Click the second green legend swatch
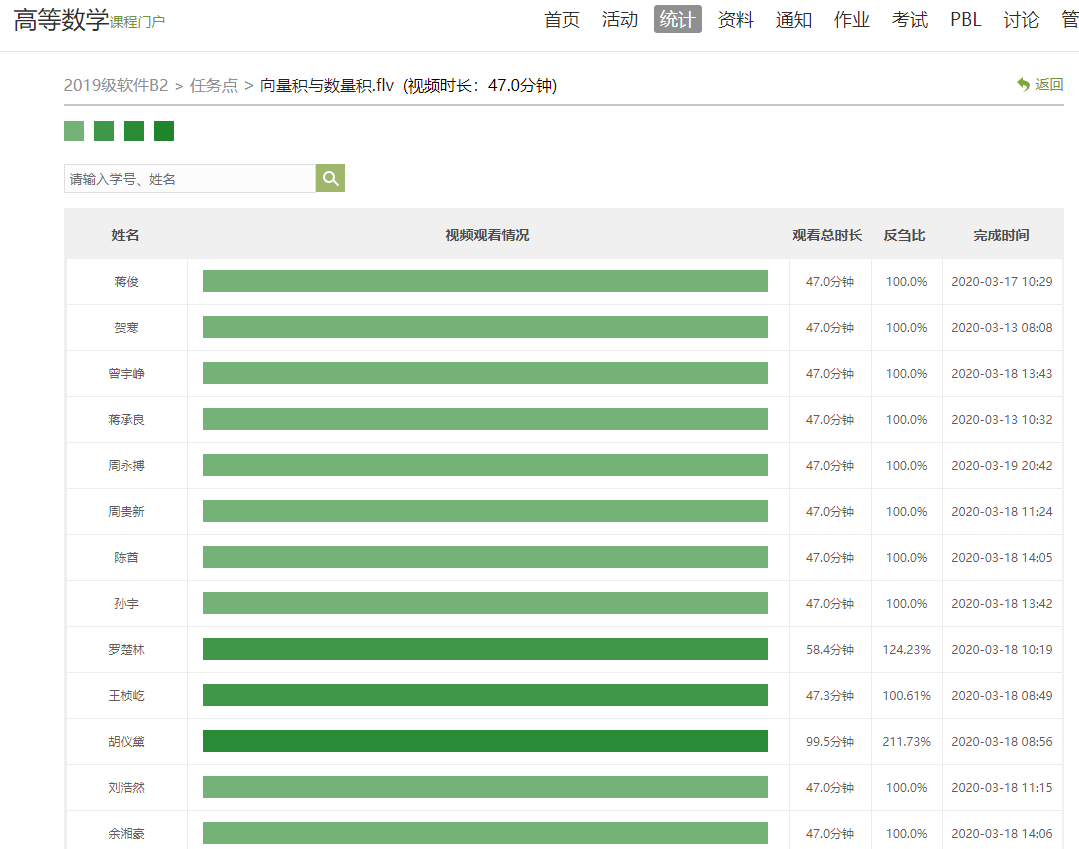Image resolution: width=1079 pixels, height=849 pixels. [104, 131]
